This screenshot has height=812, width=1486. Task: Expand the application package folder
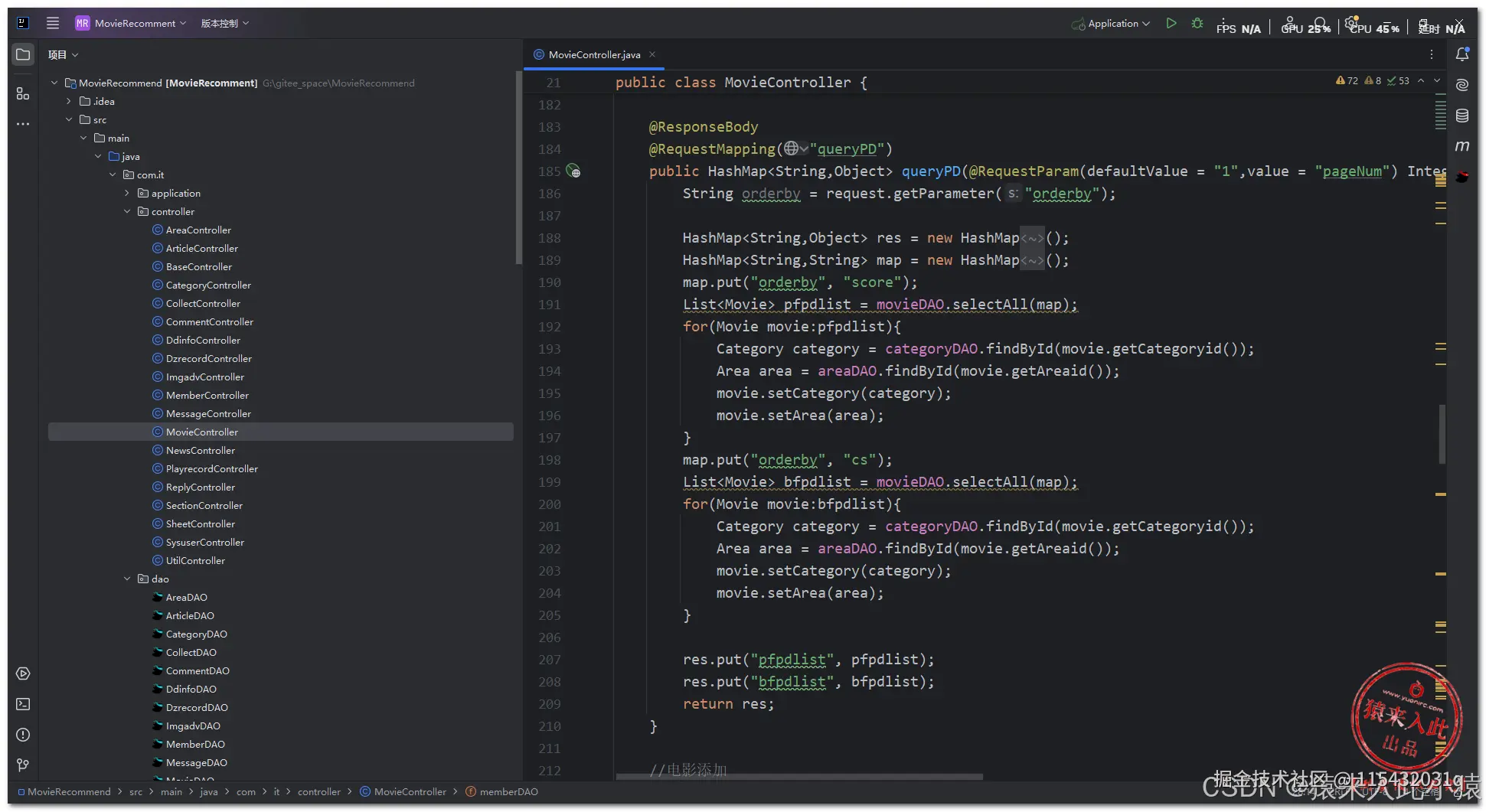pos(127,194)
